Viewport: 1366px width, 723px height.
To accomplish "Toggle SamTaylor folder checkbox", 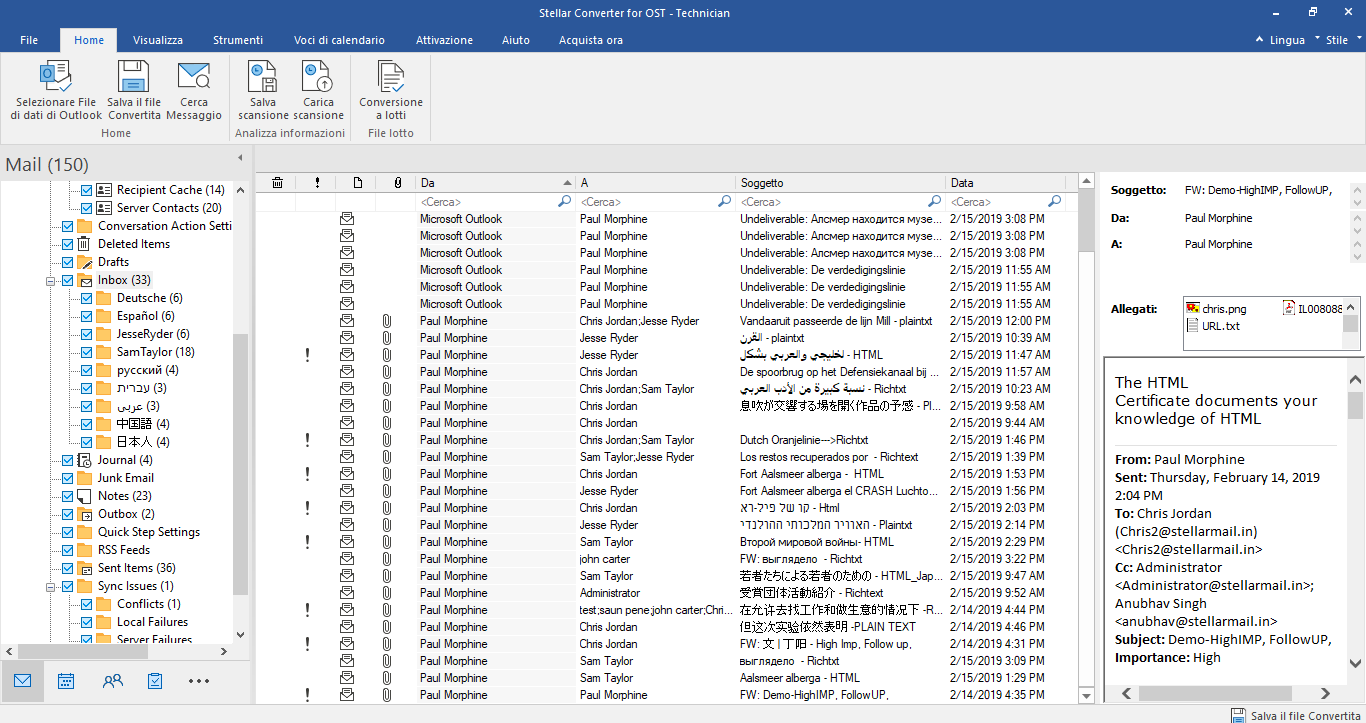I will click(x=86, y=352).
